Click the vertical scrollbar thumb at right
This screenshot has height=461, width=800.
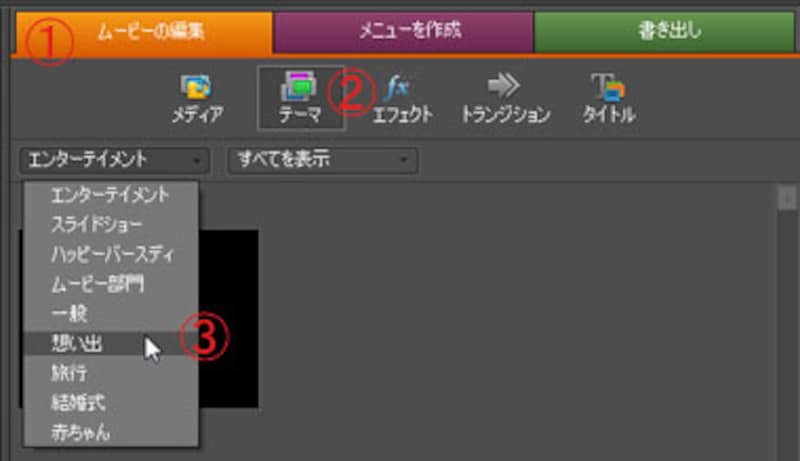click(787, 199)
